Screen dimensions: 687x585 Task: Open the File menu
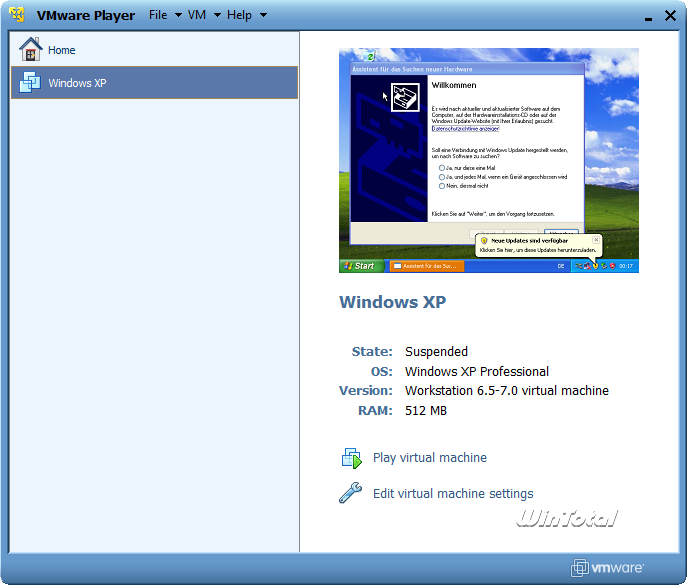[158, 15]
